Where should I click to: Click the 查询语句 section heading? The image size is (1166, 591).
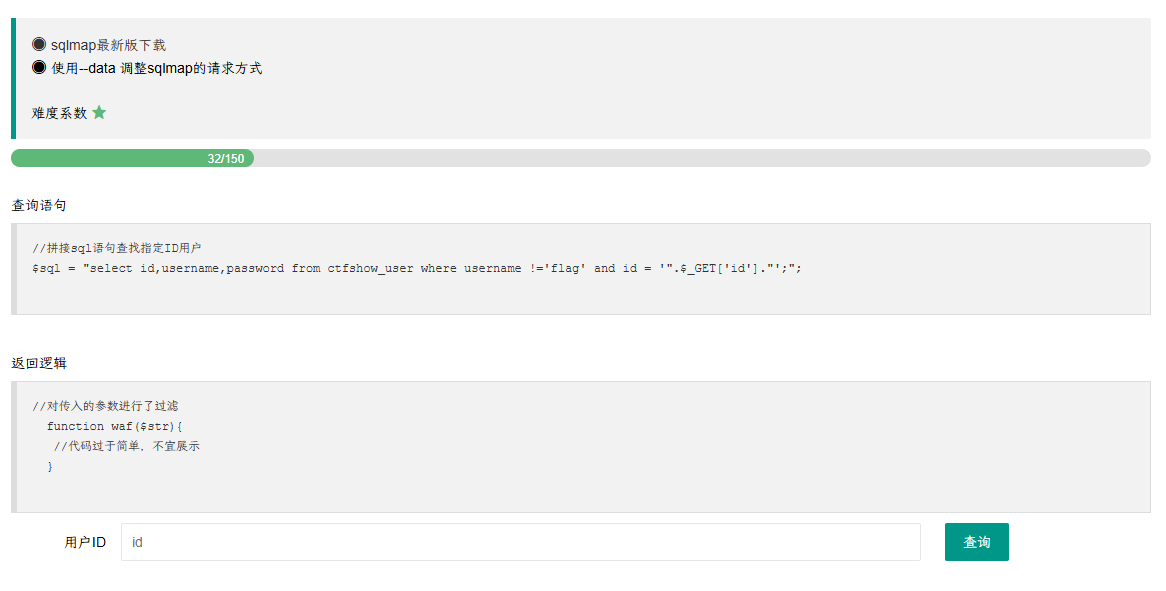tap(39, 205)
